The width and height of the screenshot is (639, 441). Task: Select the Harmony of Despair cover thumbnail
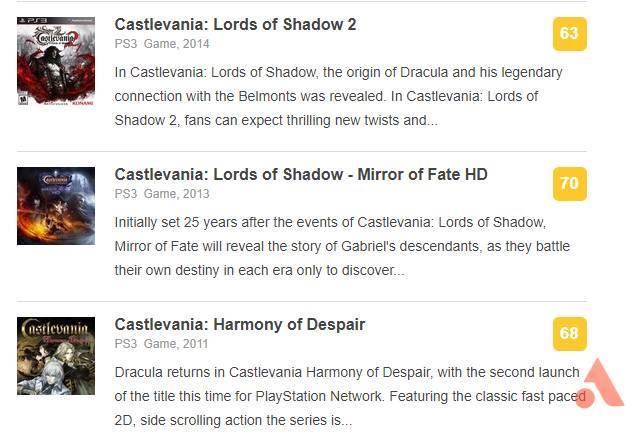click(56, 356)
